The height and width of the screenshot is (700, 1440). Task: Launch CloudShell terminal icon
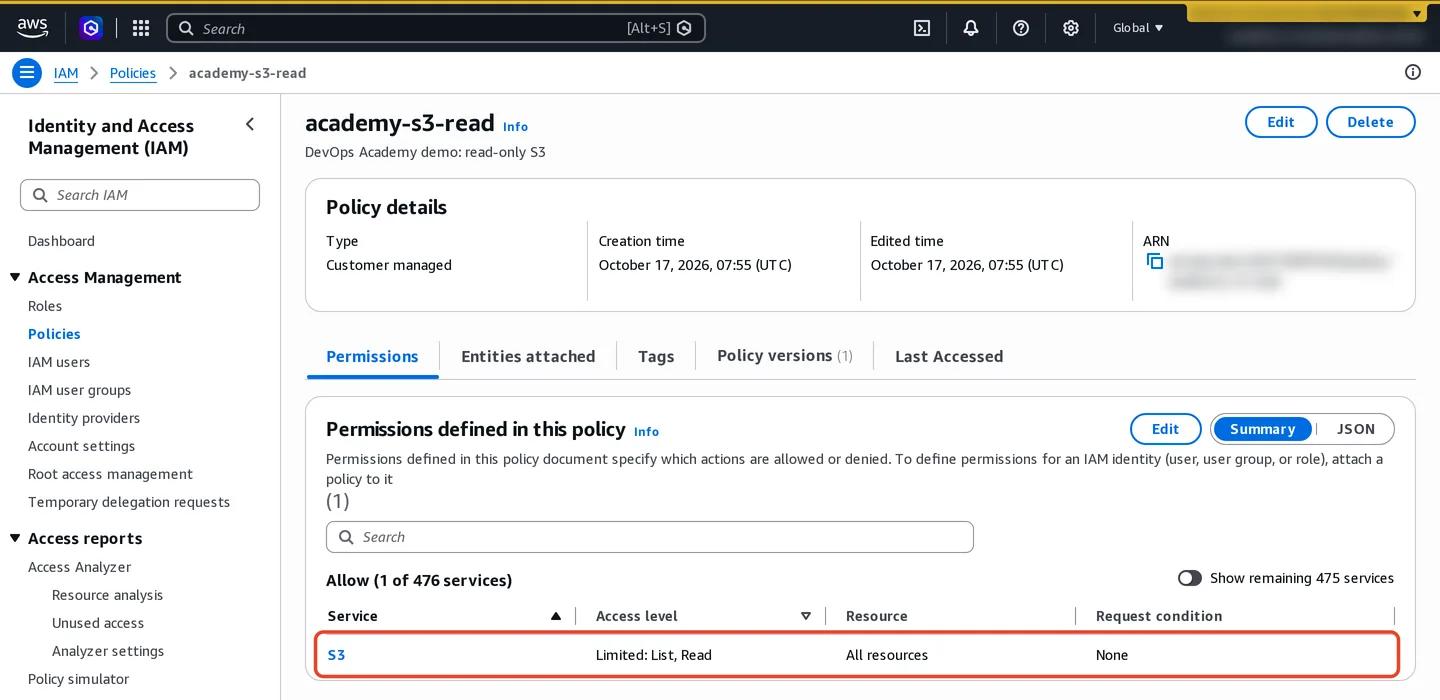[922, 28]
